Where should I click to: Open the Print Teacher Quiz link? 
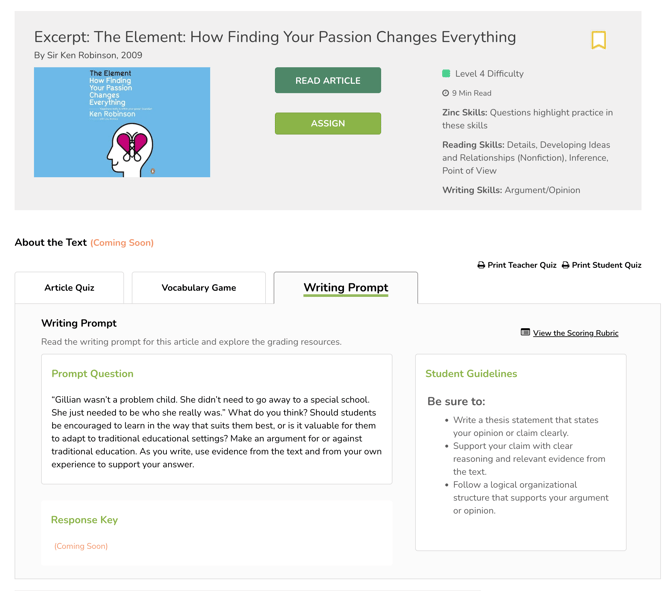[x=521, y=266]
